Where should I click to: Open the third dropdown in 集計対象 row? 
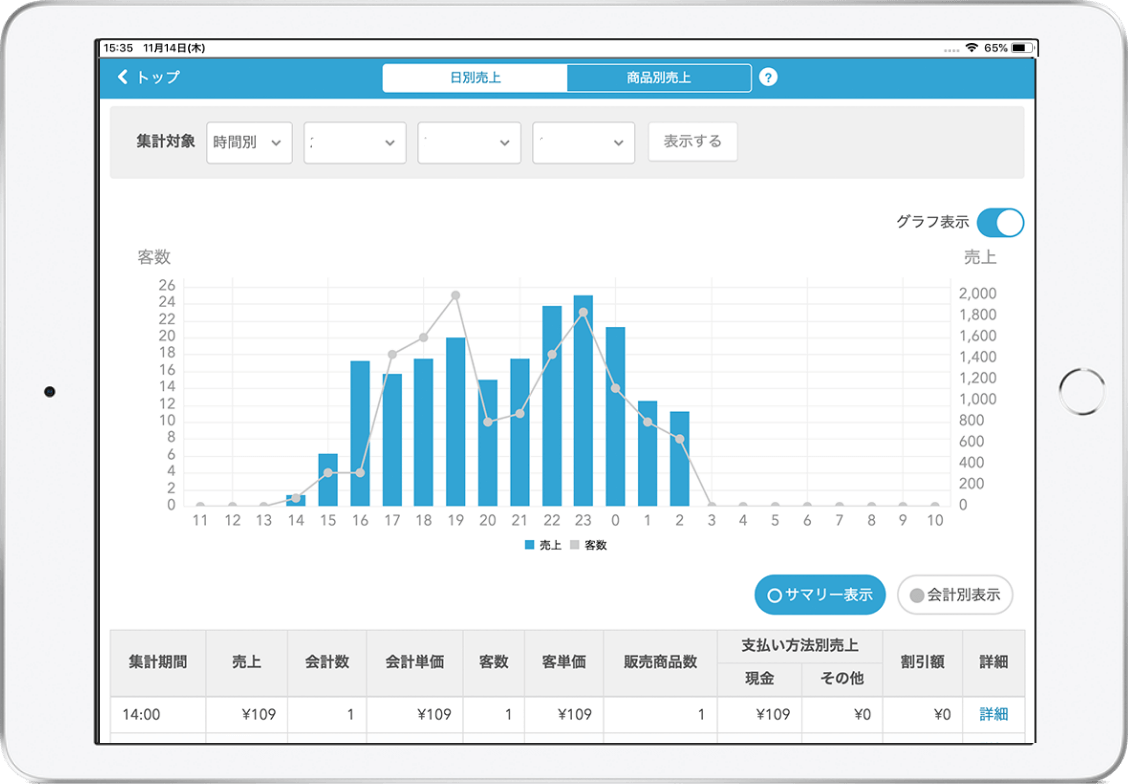tap(469, 143)
